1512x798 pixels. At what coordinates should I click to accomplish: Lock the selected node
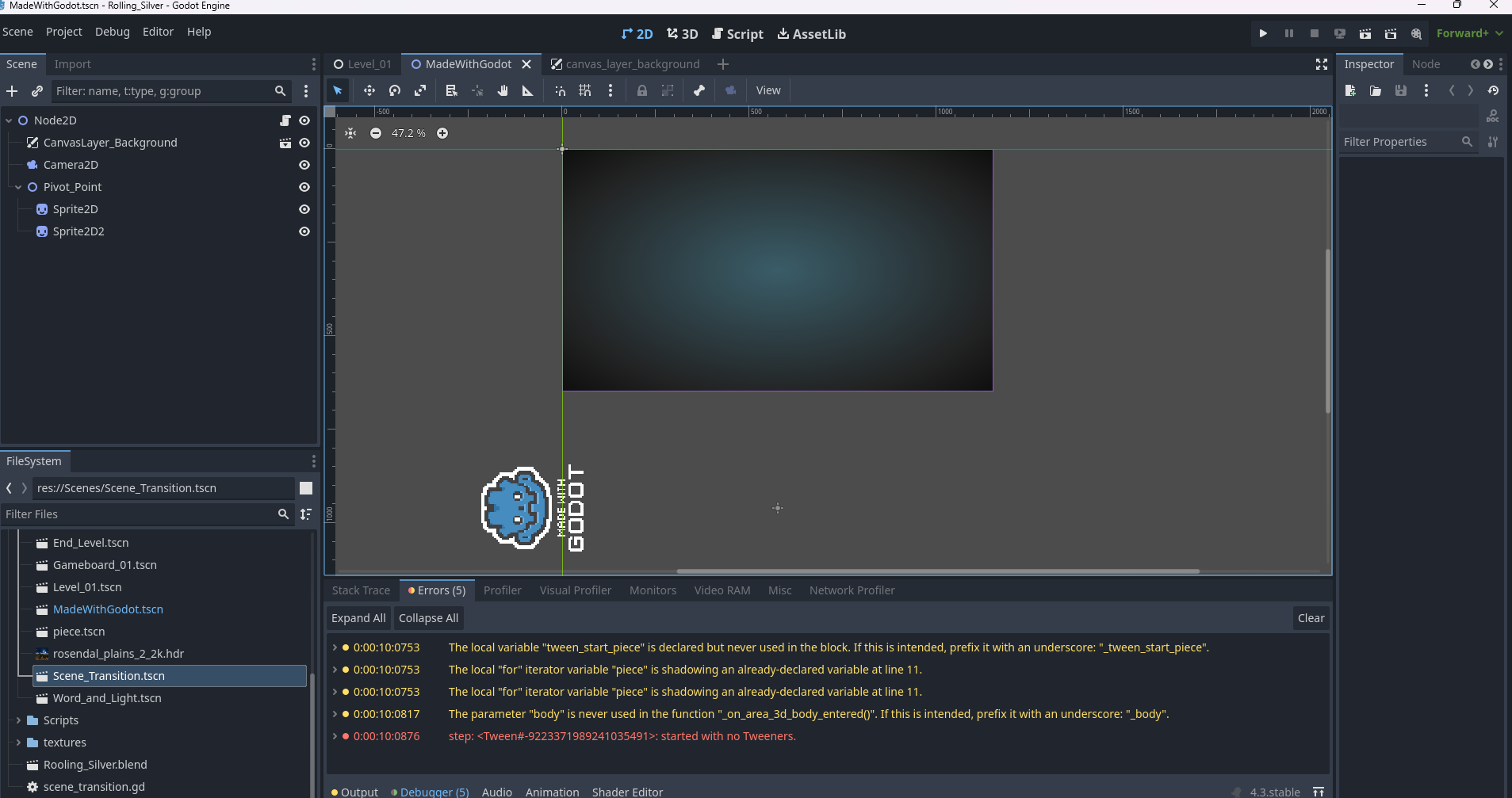coord(642,90)
